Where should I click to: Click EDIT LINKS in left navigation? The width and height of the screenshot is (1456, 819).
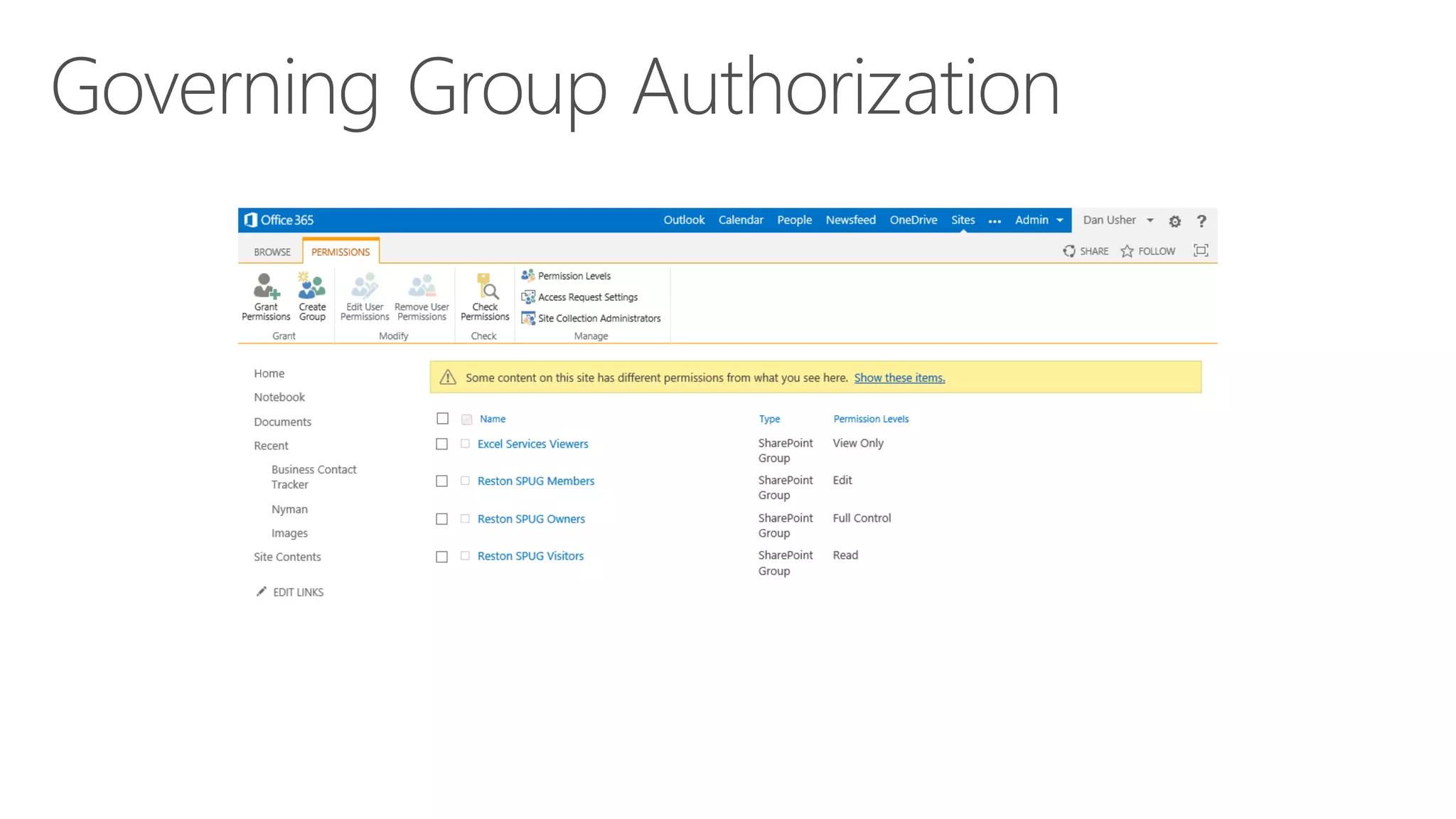298,592
